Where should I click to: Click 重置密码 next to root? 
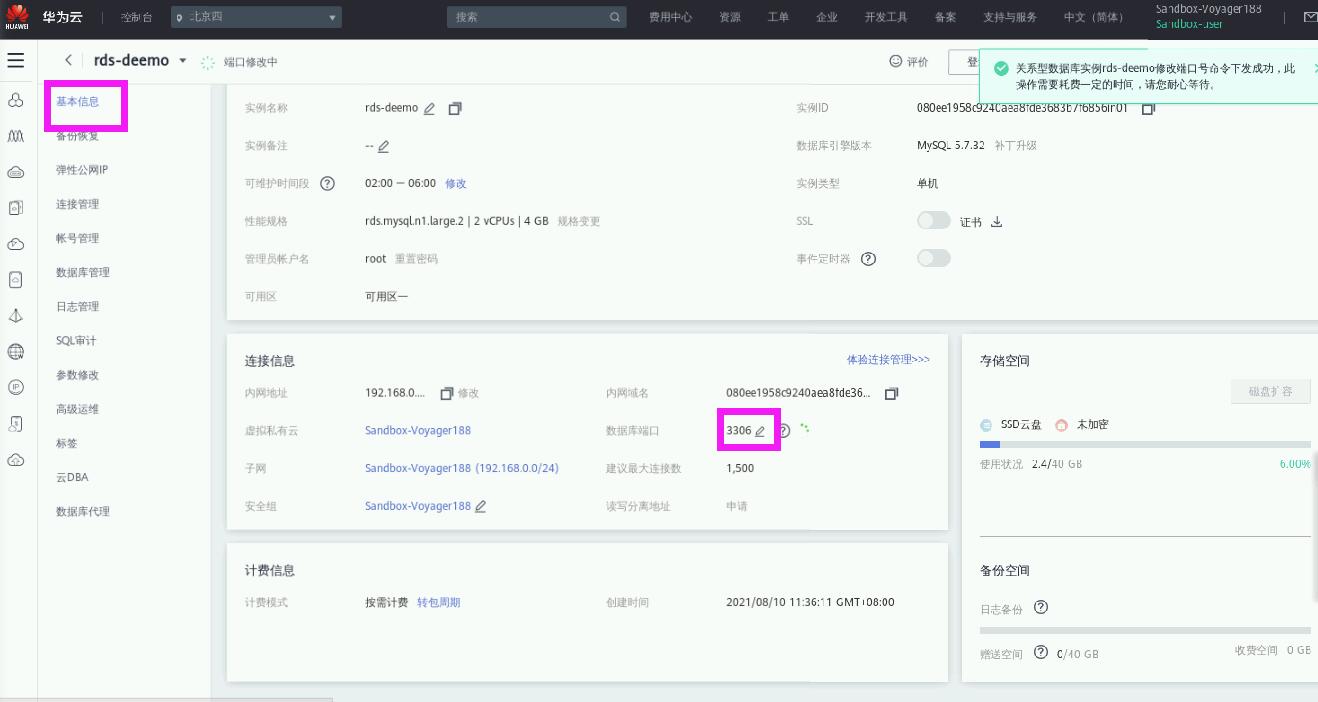(x=416, y=259)
